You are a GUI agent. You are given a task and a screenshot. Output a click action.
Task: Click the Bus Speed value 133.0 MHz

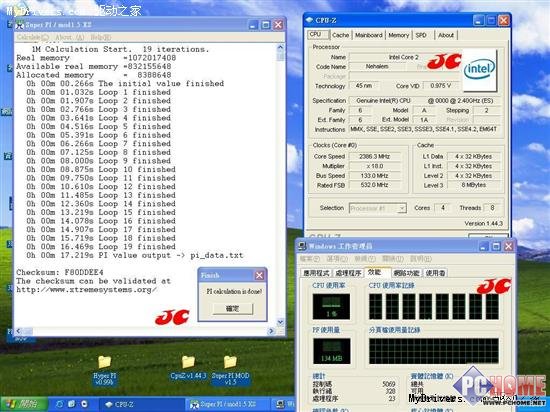[374, 176]
